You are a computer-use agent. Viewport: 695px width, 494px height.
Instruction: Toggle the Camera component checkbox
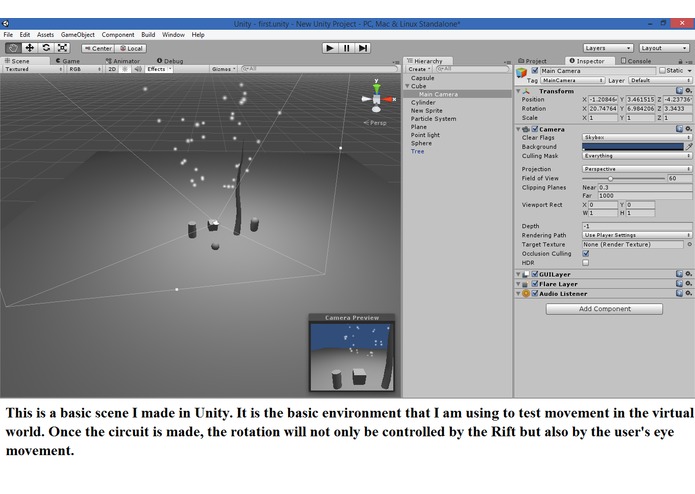point(535,129)
